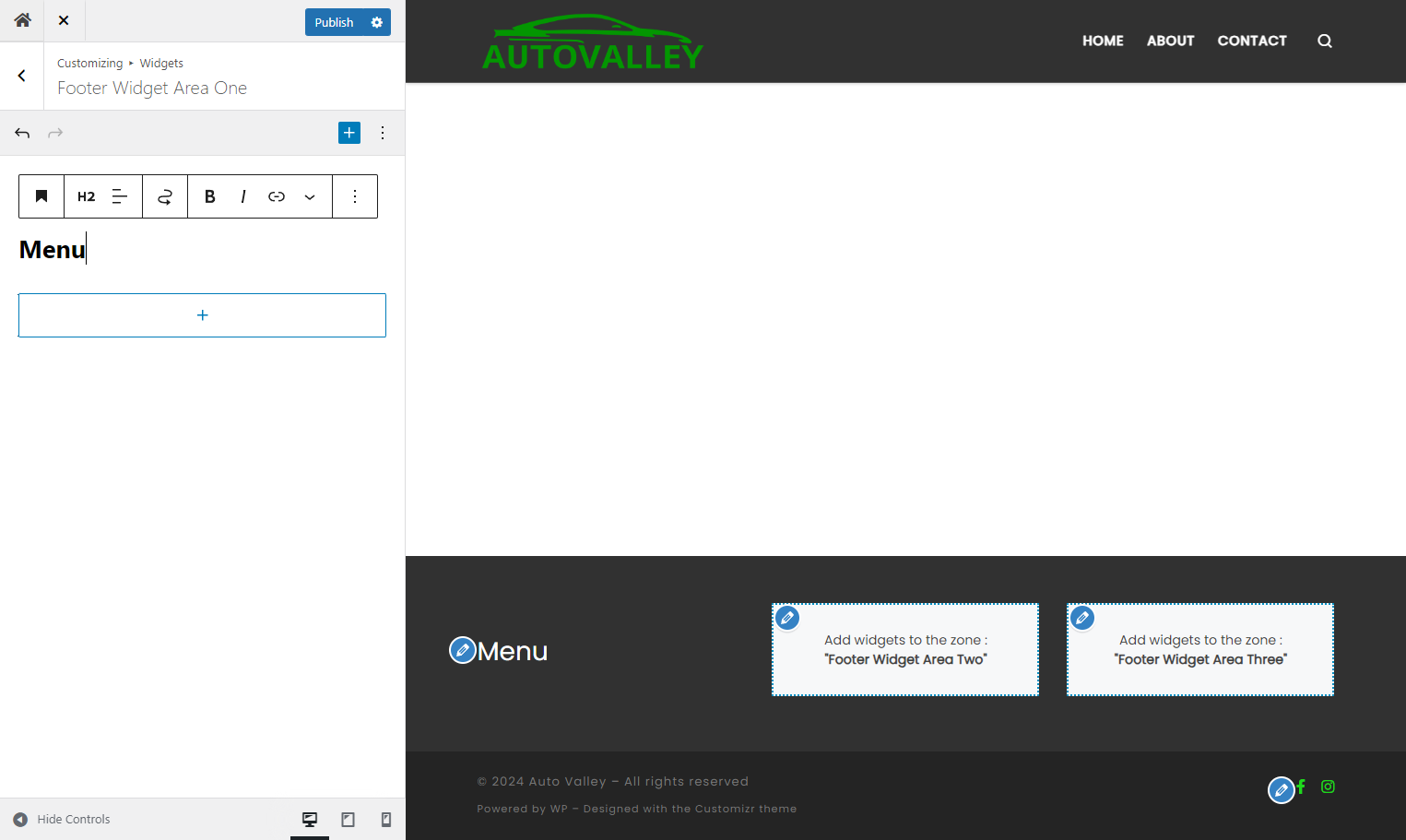Click Hide Controls
This screenshot has height=840, width=1406.
(62, 819)
